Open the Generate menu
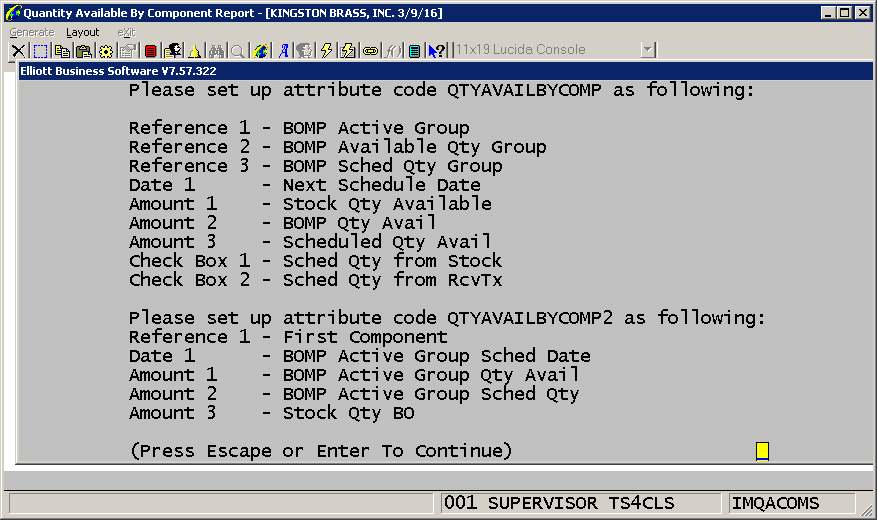The image size is (877, 520). [x=32, y=32]
